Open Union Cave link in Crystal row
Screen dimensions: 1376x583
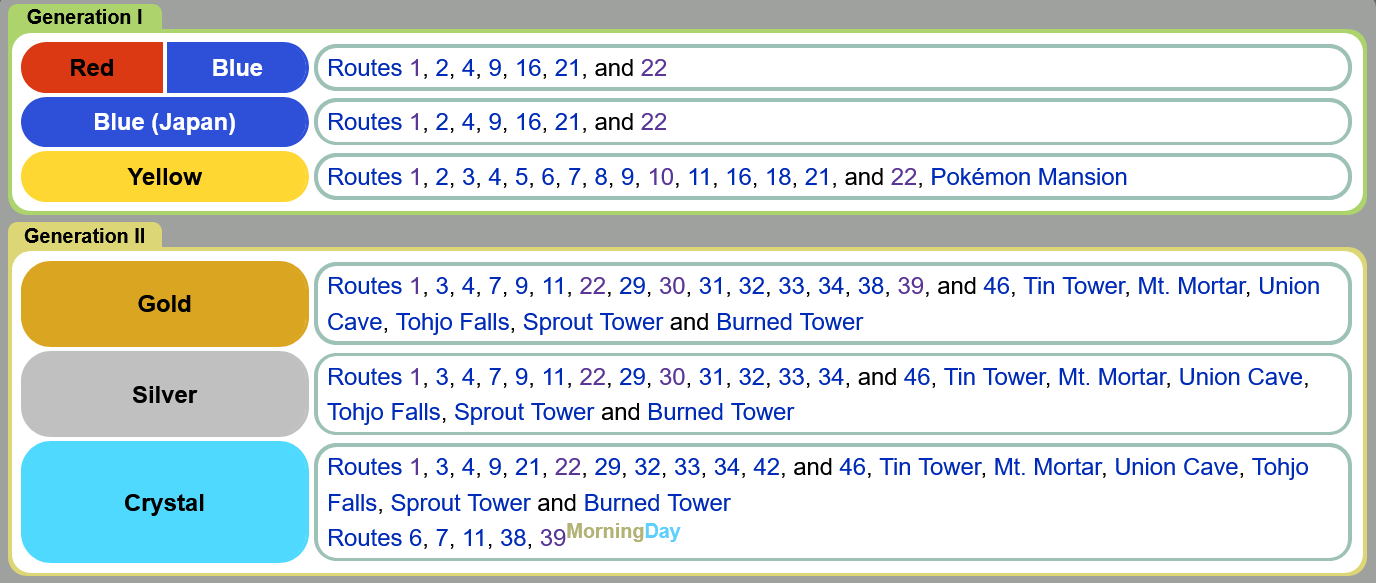point(1177,467)
